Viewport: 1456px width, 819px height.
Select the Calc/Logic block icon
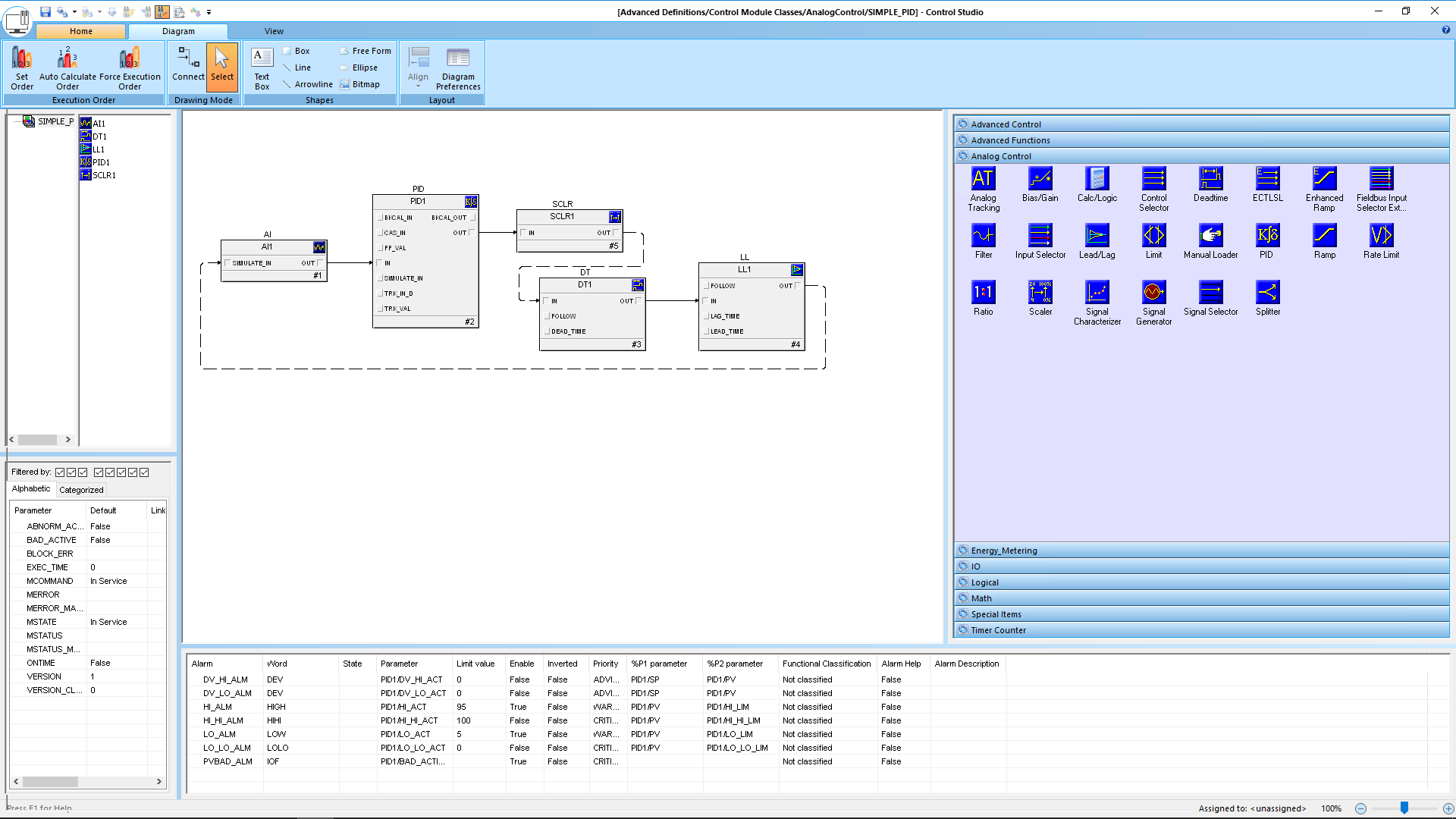click(1097, 179)
